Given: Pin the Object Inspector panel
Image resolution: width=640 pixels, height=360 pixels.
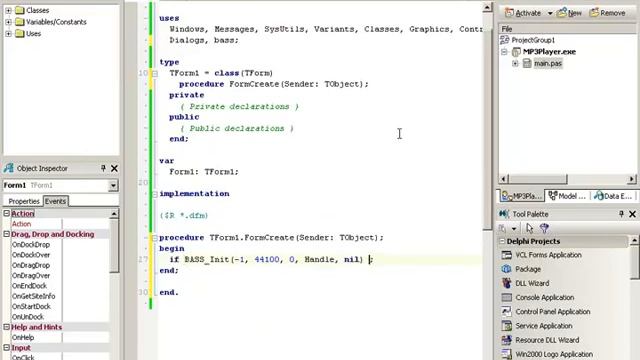Looking at the screenshot, I should [103, 168].
